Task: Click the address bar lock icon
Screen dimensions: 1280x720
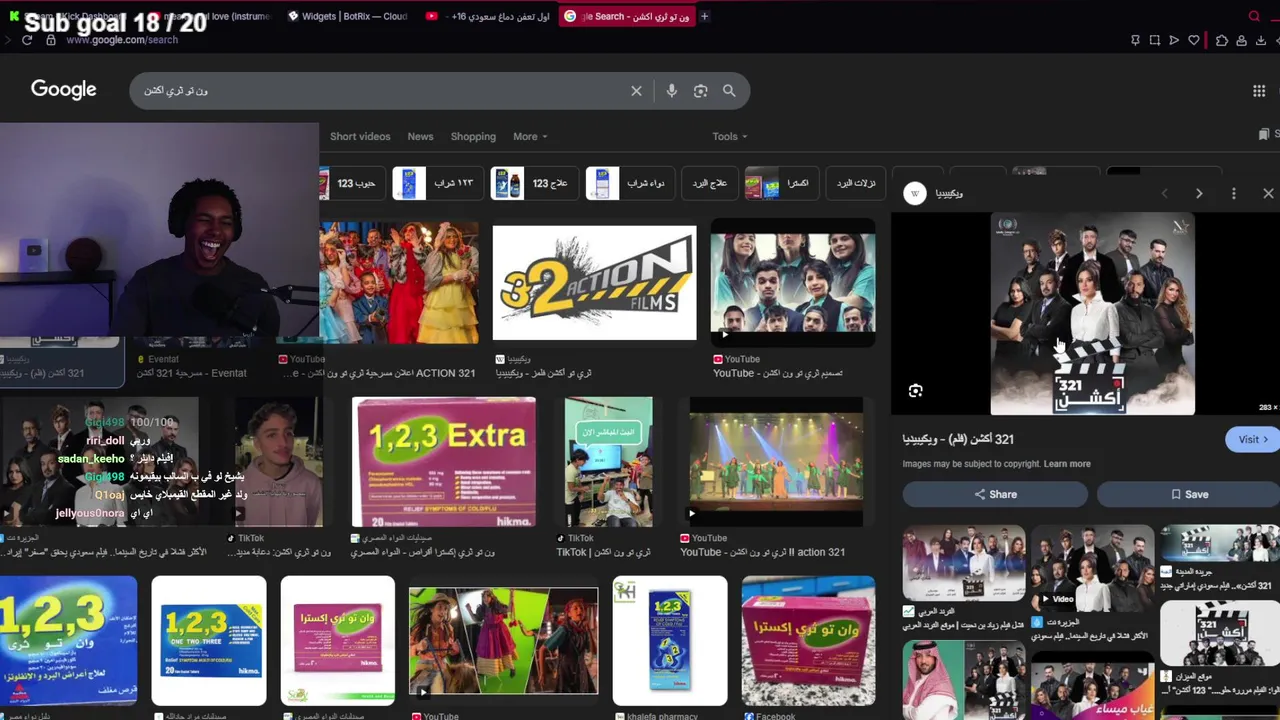Action: pyautogui.click(x=50, y=40)
